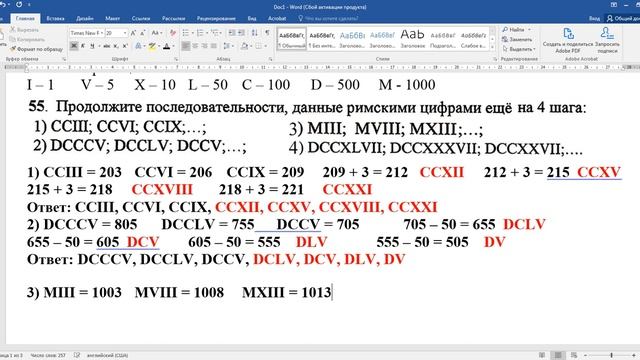Decrease font size with shrink font icon
The image size is (640, 360).
pyautogui.click(x=142, y=33)
